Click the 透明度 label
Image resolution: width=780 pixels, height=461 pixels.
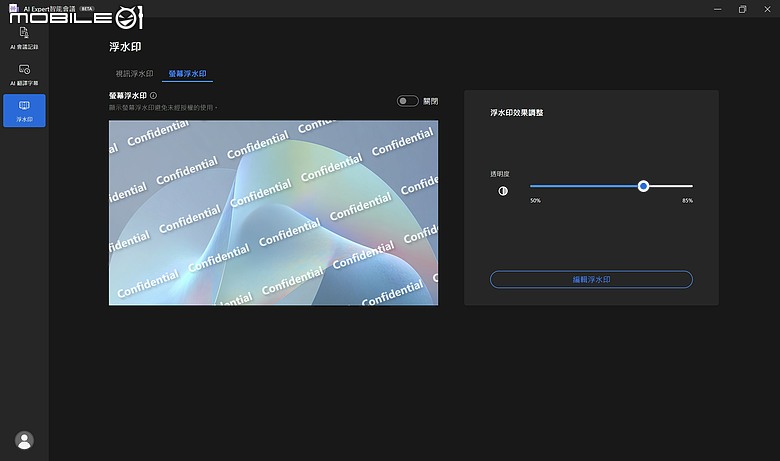(x=499, y=174)
